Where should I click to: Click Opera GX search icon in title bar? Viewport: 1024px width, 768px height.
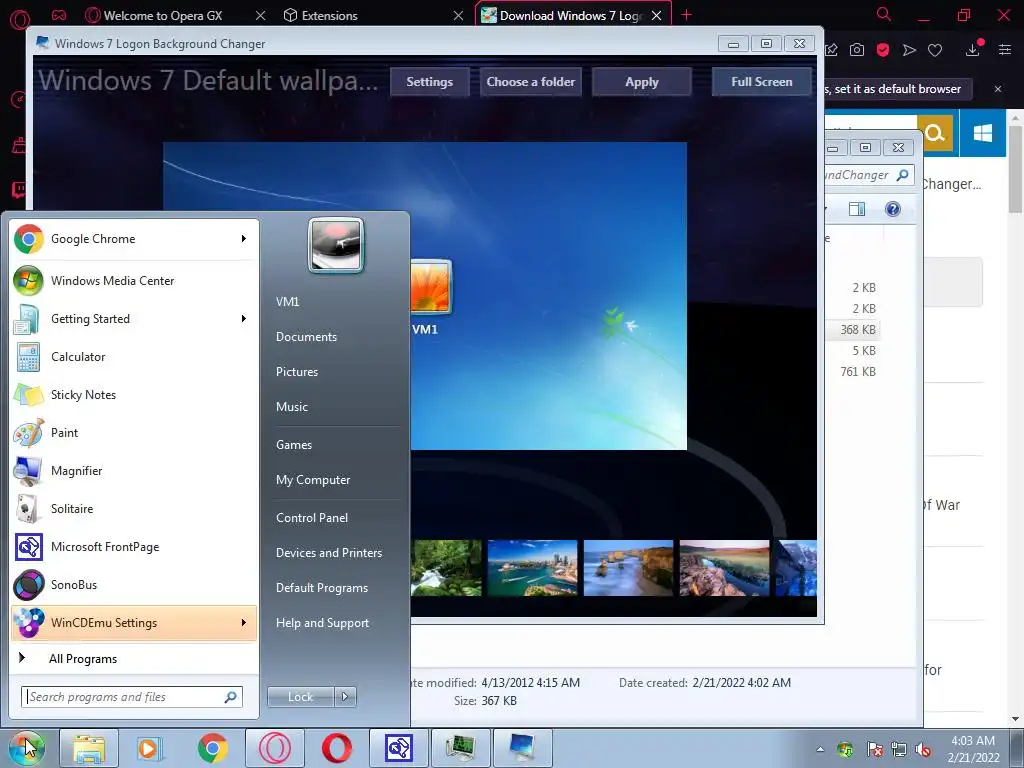[884, 14]
